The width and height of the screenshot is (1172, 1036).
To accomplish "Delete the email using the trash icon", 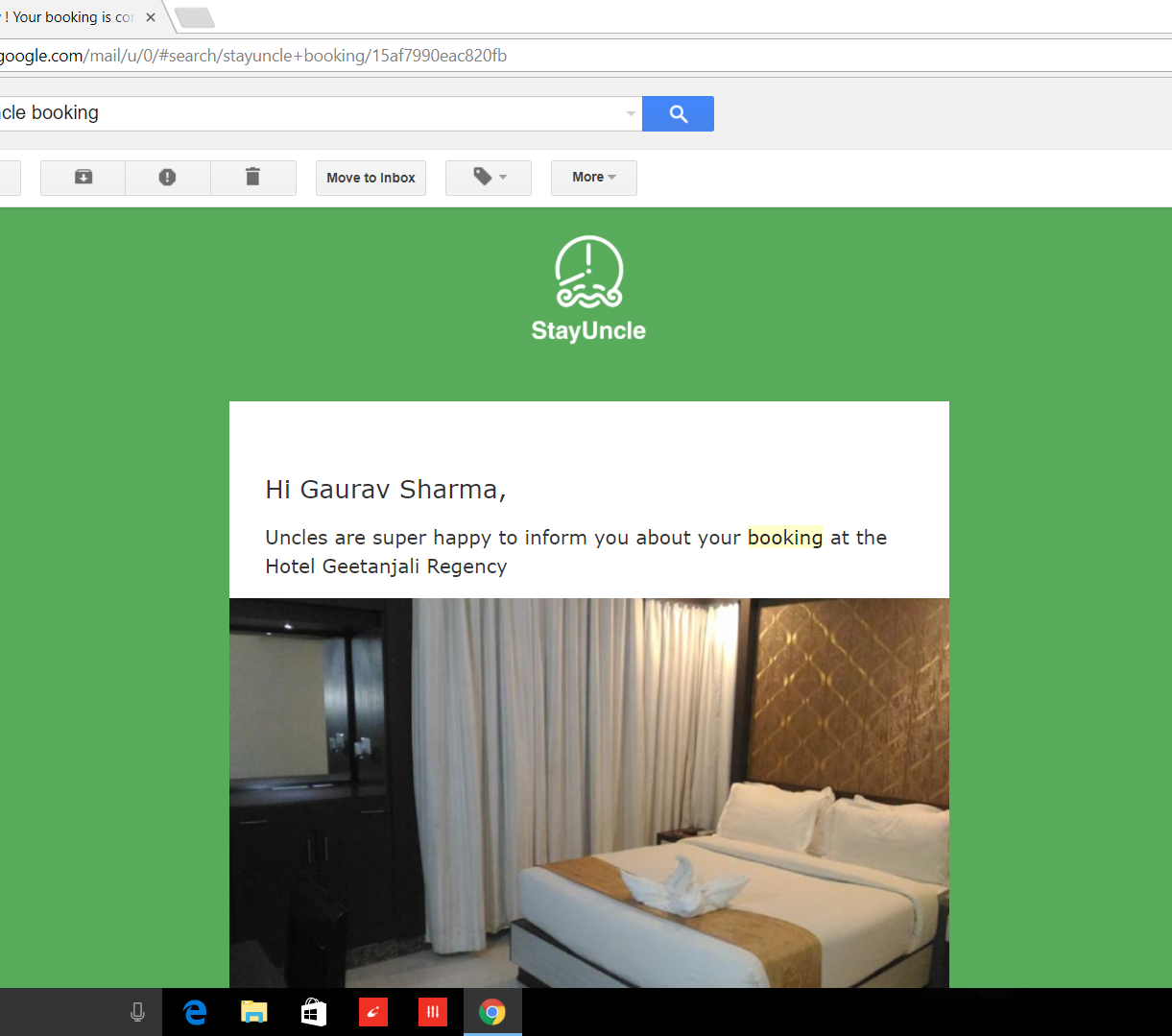I will pyautogui.click(x=252, y=178).
